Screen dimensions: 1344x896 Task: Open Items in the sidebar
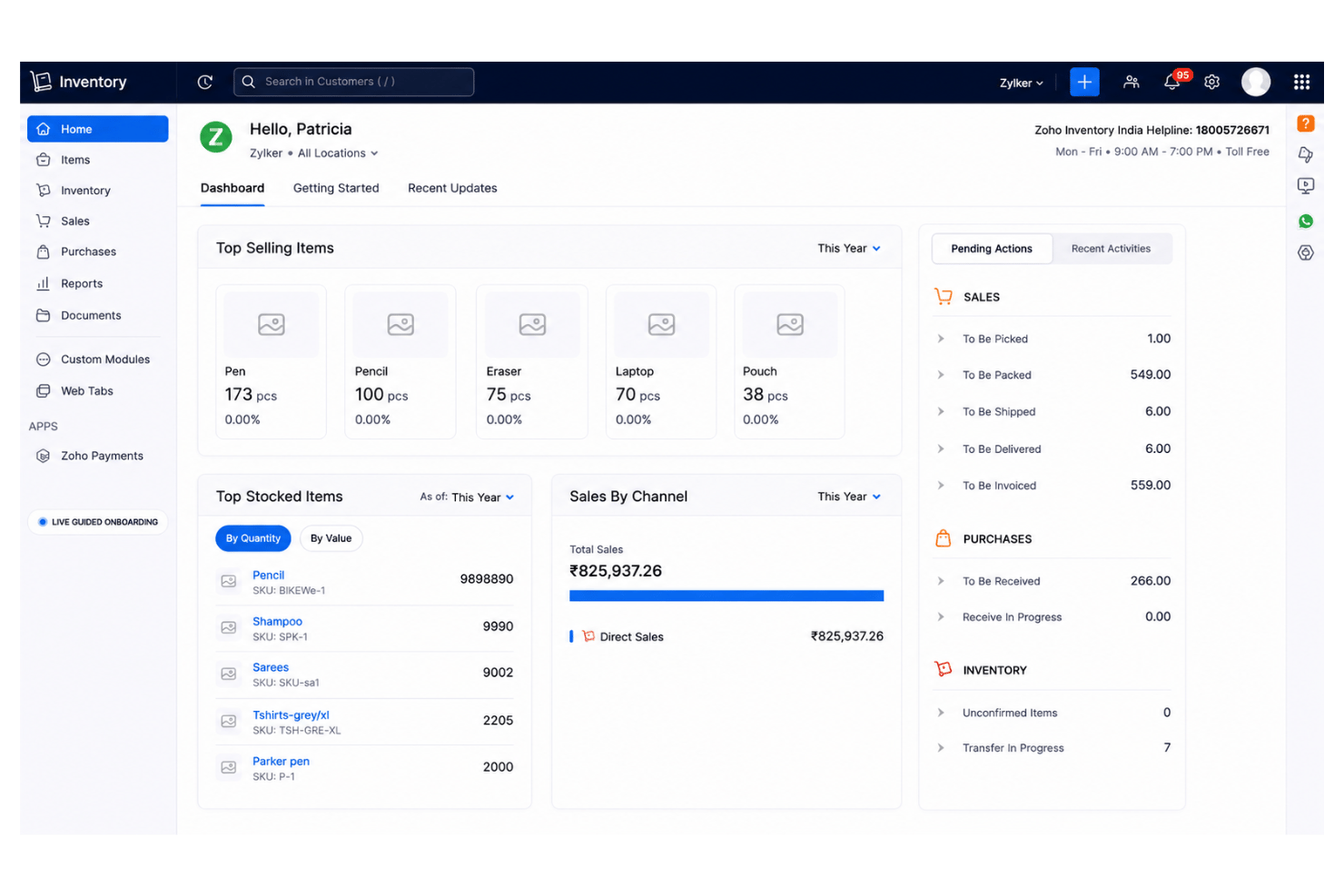point(98,160)
